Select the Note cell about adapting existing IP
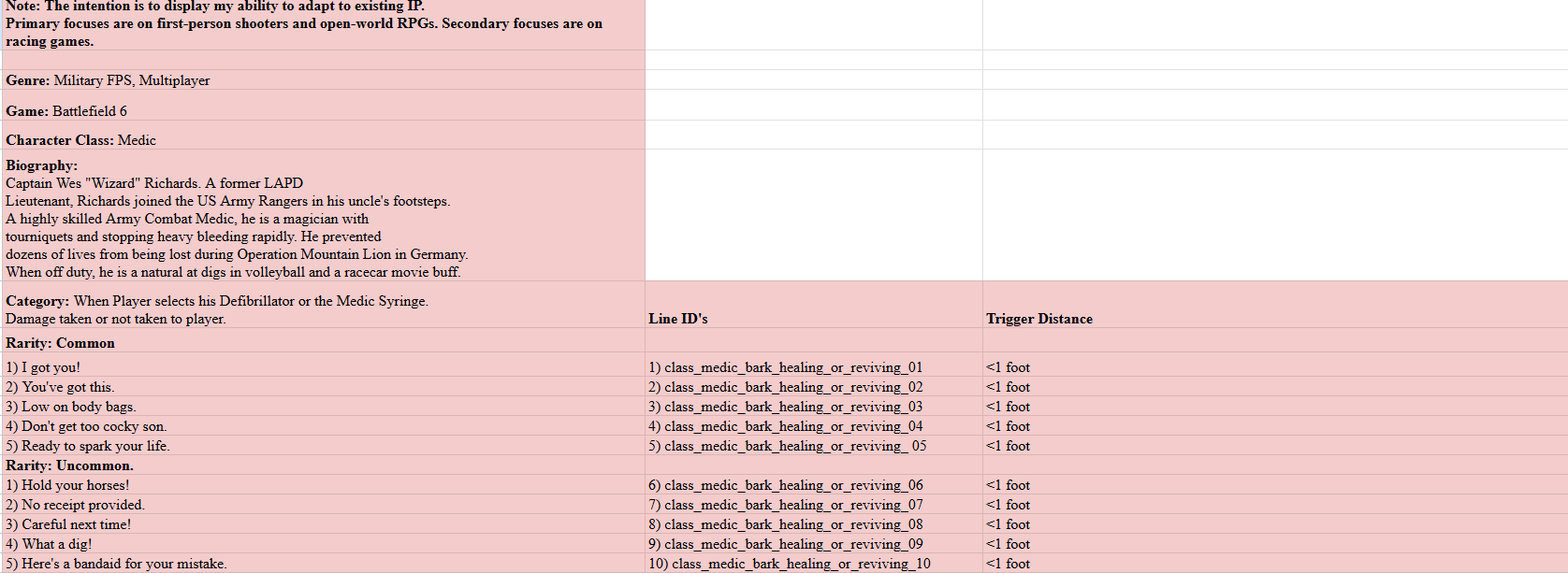The height and width of the screenshot is (573, 1568). coord(324,24)
